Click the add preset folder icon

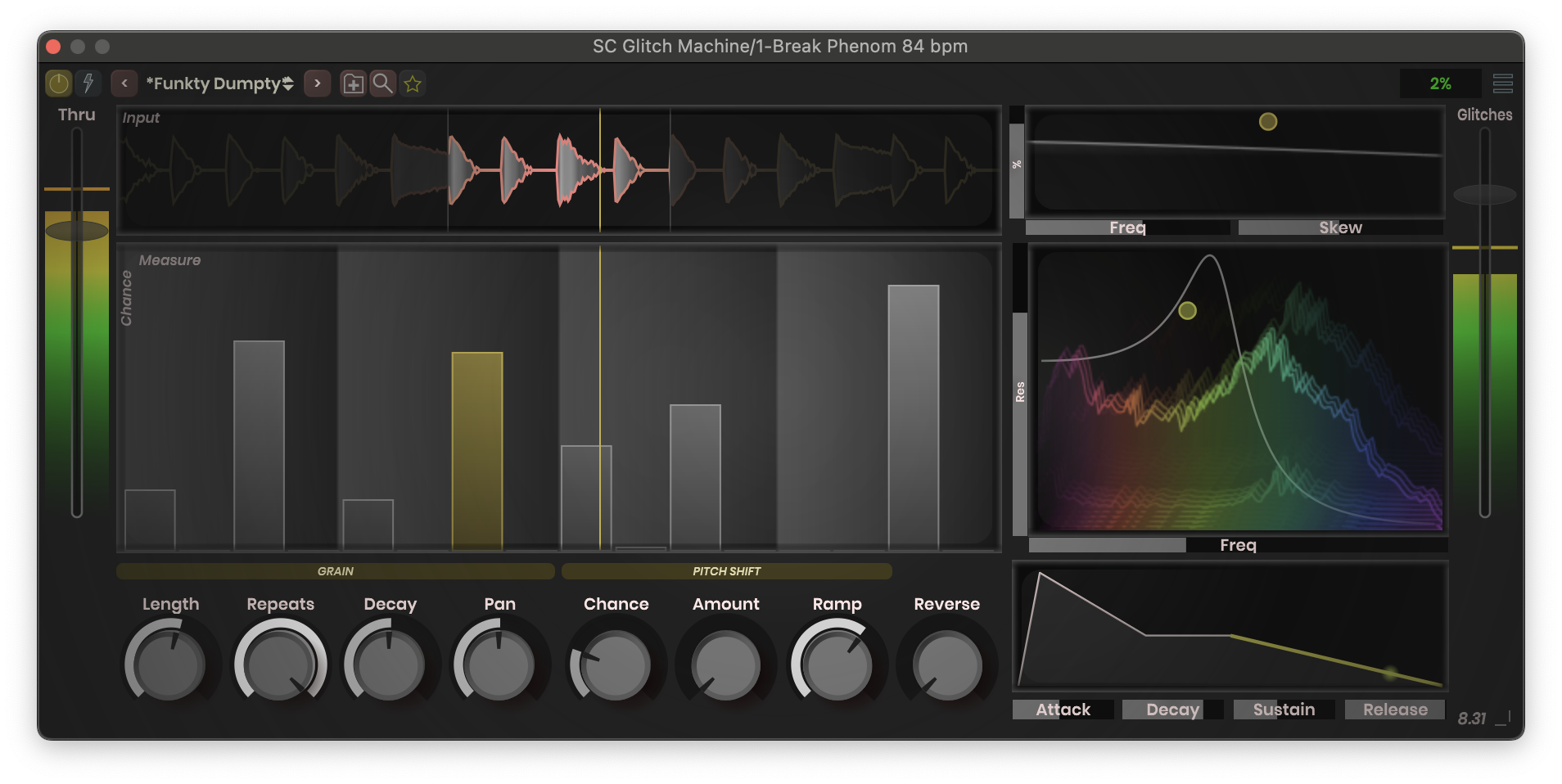(x=353, y=83)
